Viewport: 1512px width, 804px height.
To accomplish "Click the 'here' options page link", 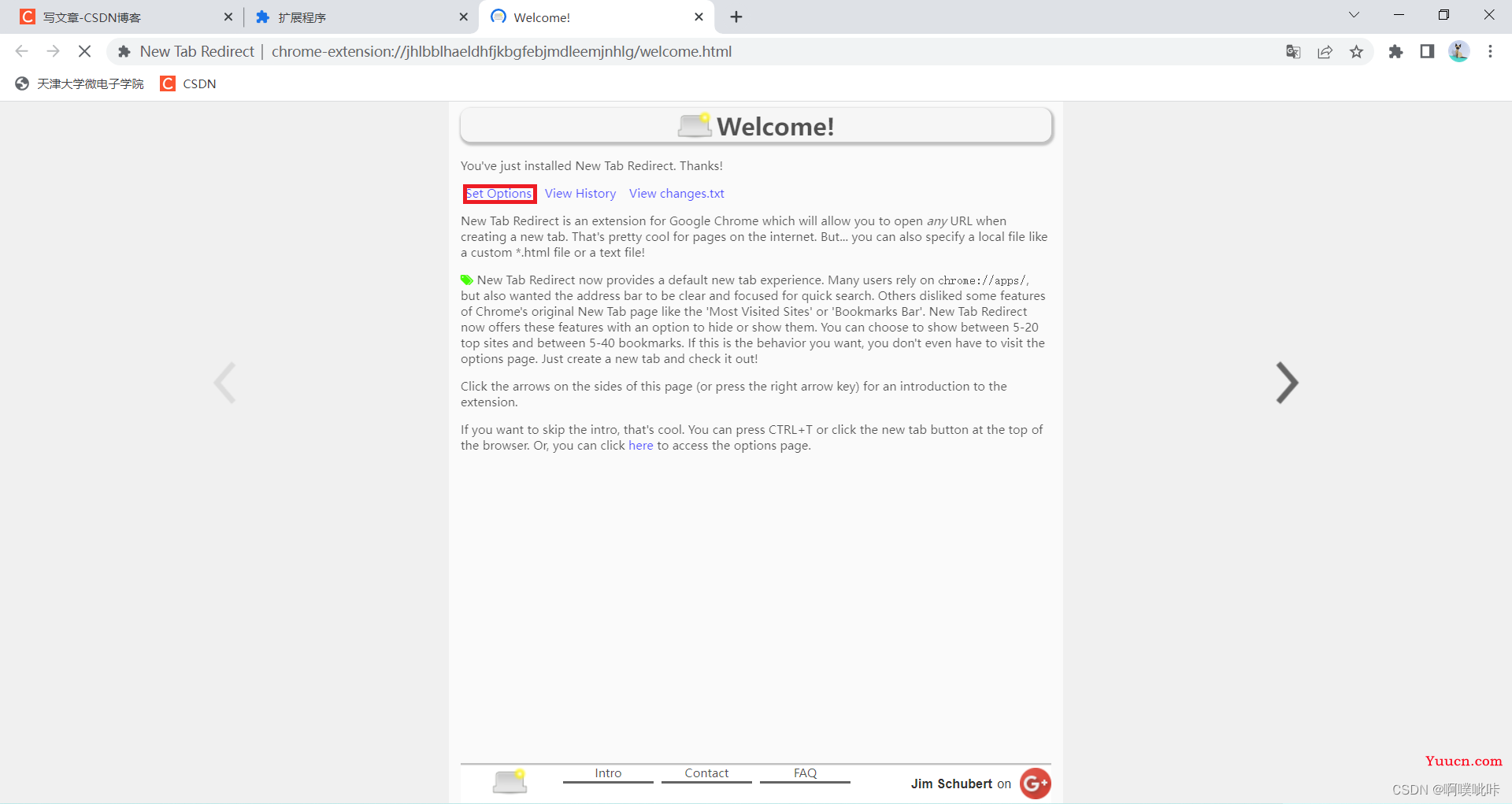I will tap(641, 446).
